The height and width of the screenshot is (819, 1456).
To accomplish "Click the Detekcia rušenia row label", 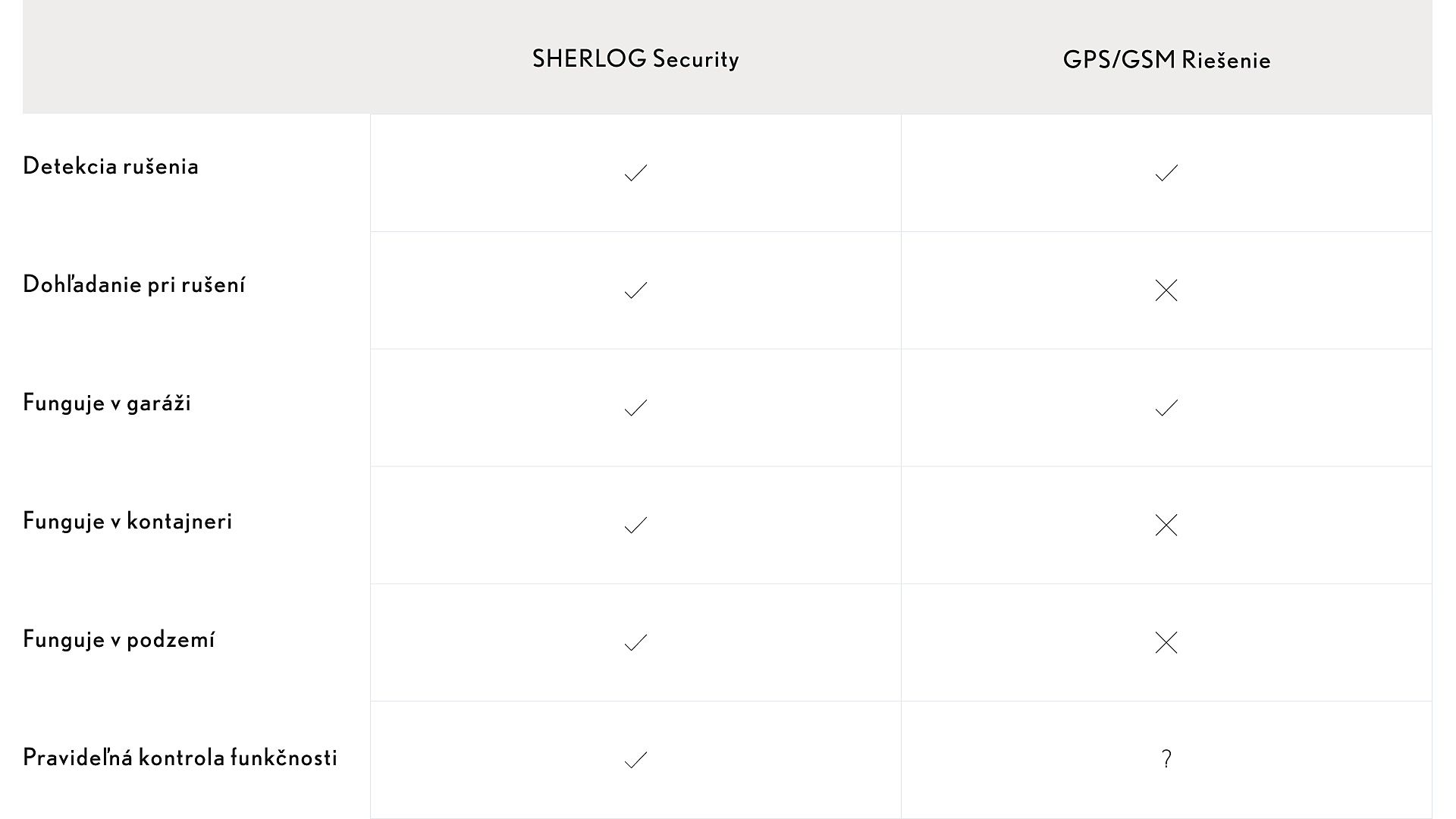I will point(111,167).
